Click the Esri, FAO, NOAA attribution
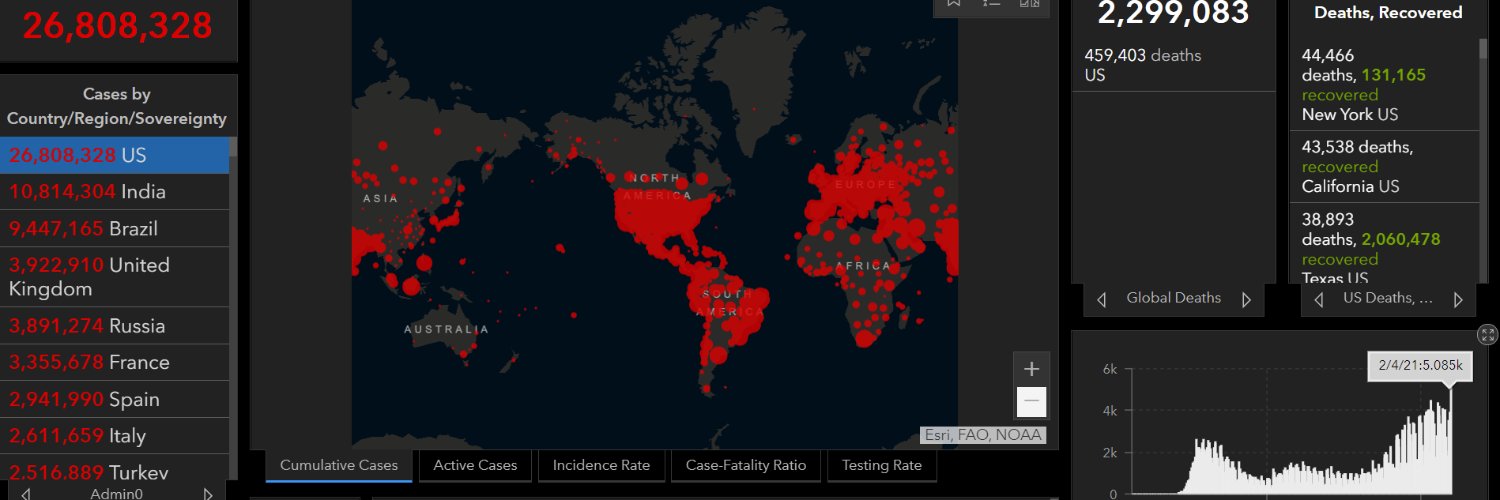Screen dimensions: 1500x500 point(983,435)
